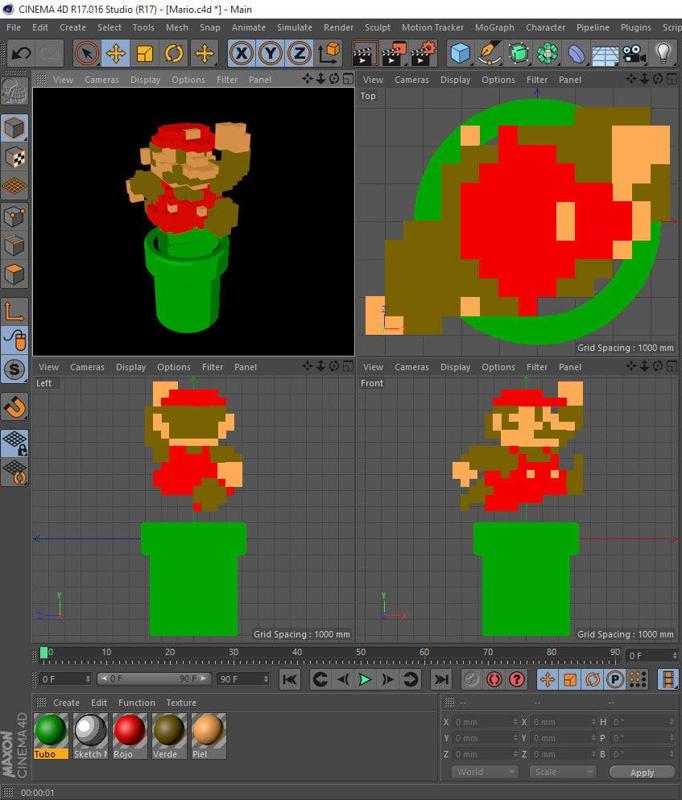Switch to Texture mode checkered cube

14,157
